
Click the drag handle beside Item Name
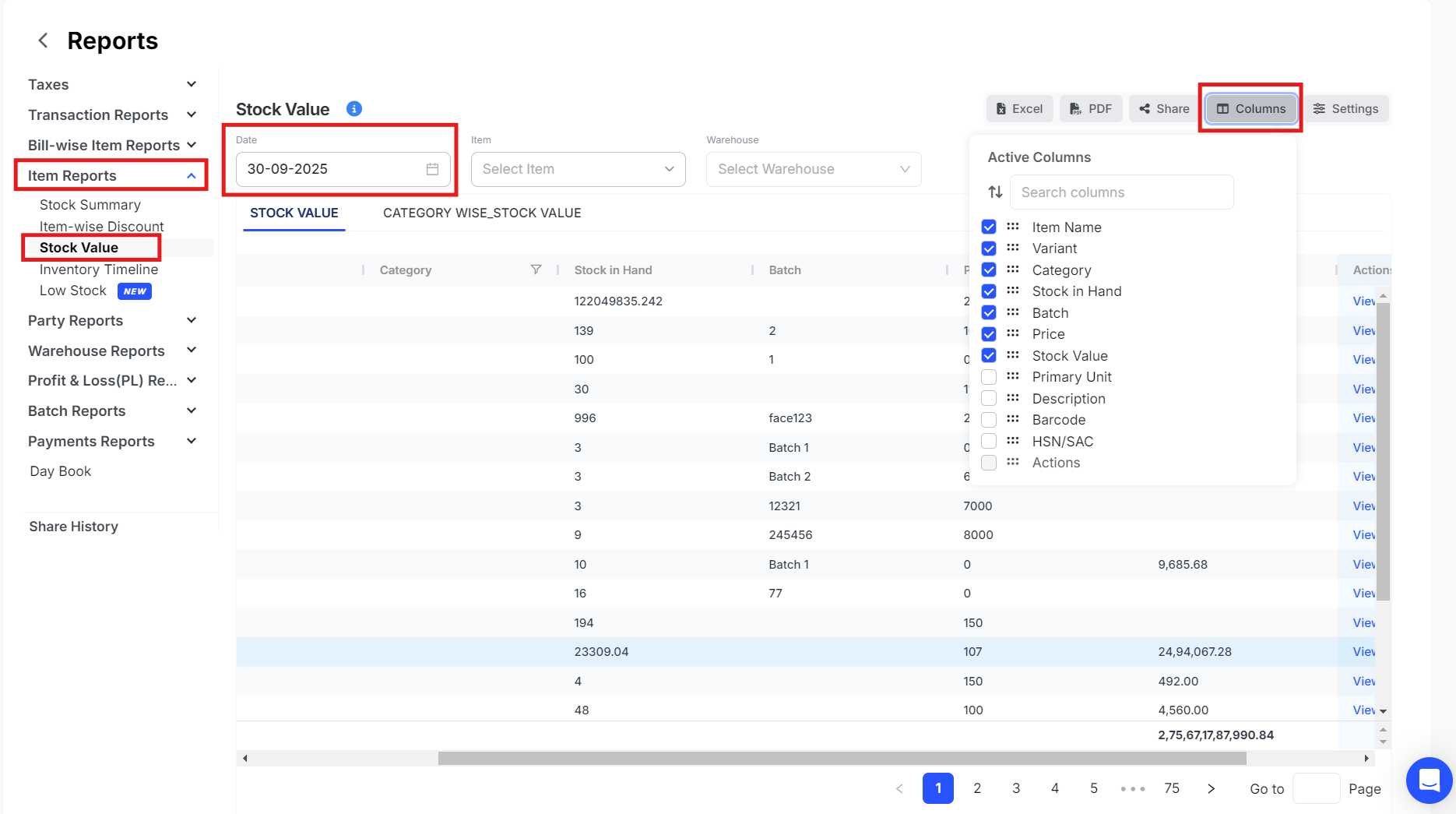[1012, 227]
